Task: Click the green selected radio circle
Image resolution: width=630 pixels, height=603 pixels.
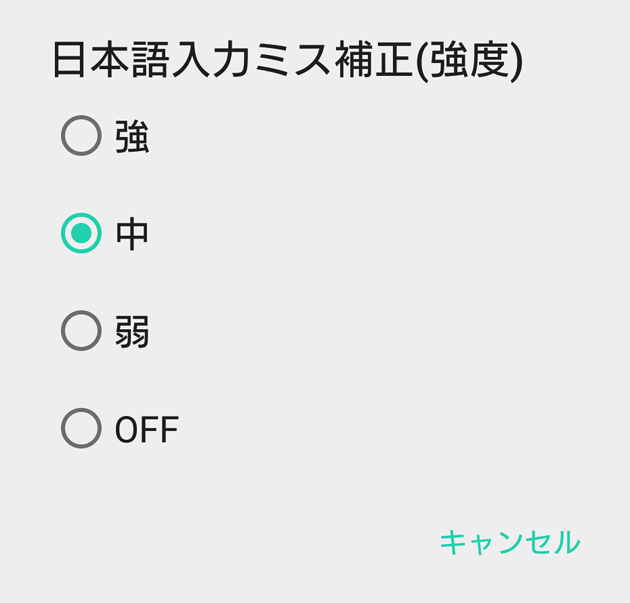Action: (x=81, y=234)
